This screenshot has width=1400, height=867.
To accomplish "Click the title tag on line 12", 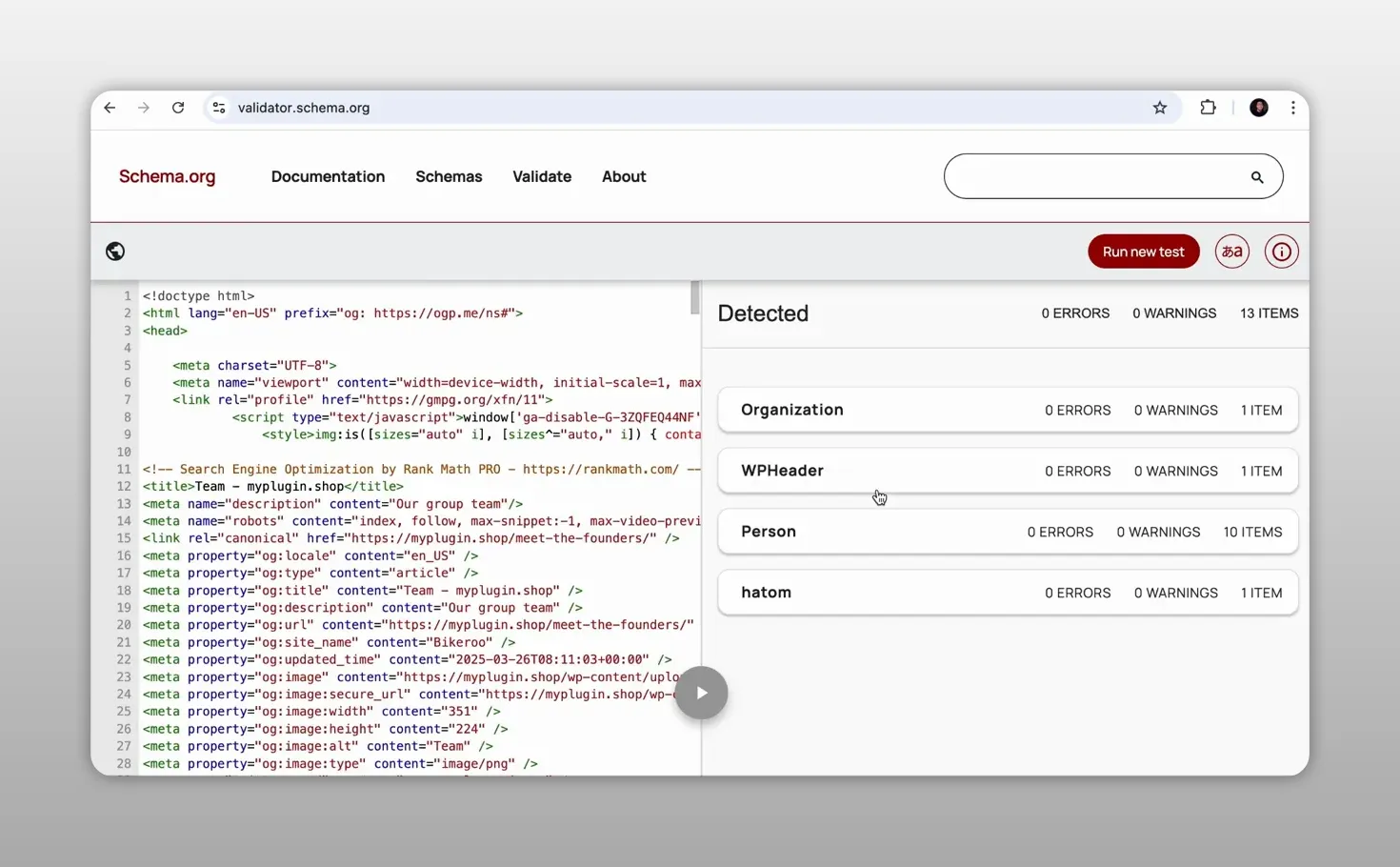I will pyautogui.click(x=273, y=487).
